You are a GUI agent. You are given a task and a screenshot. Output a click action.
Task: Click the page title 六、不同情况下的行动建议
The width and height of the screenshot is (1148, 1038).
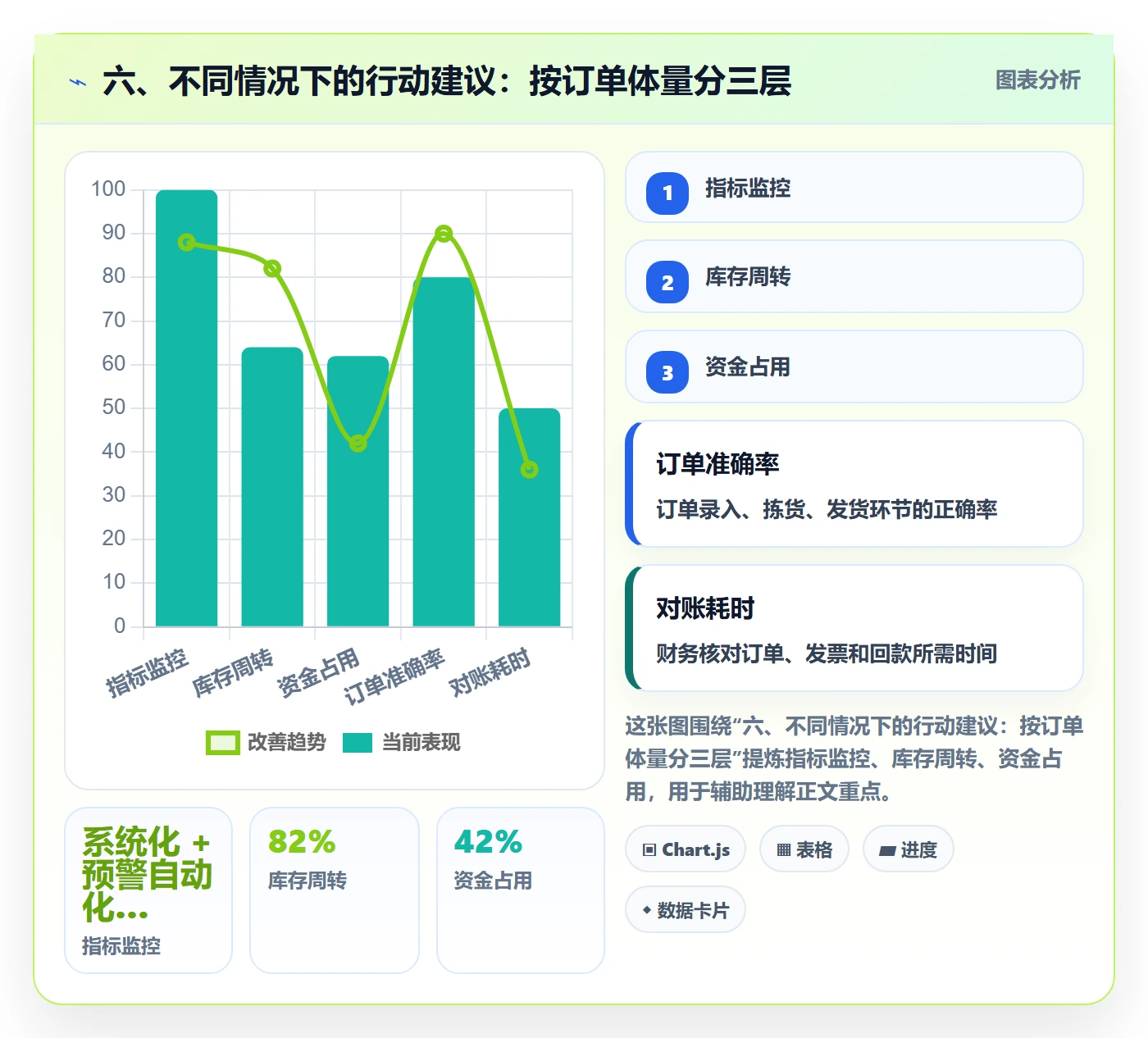pyautogui.click(x=447, y=81)
